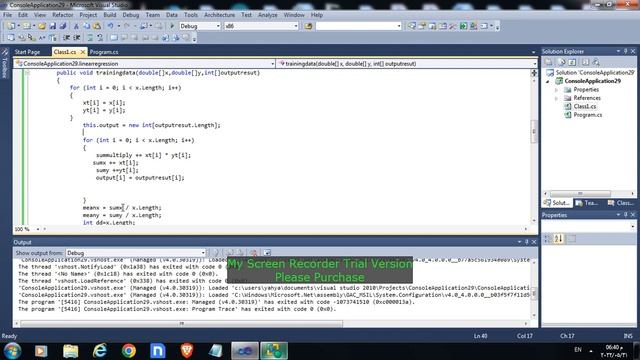Switch to Class View bottom tab

tap(620, 203)
